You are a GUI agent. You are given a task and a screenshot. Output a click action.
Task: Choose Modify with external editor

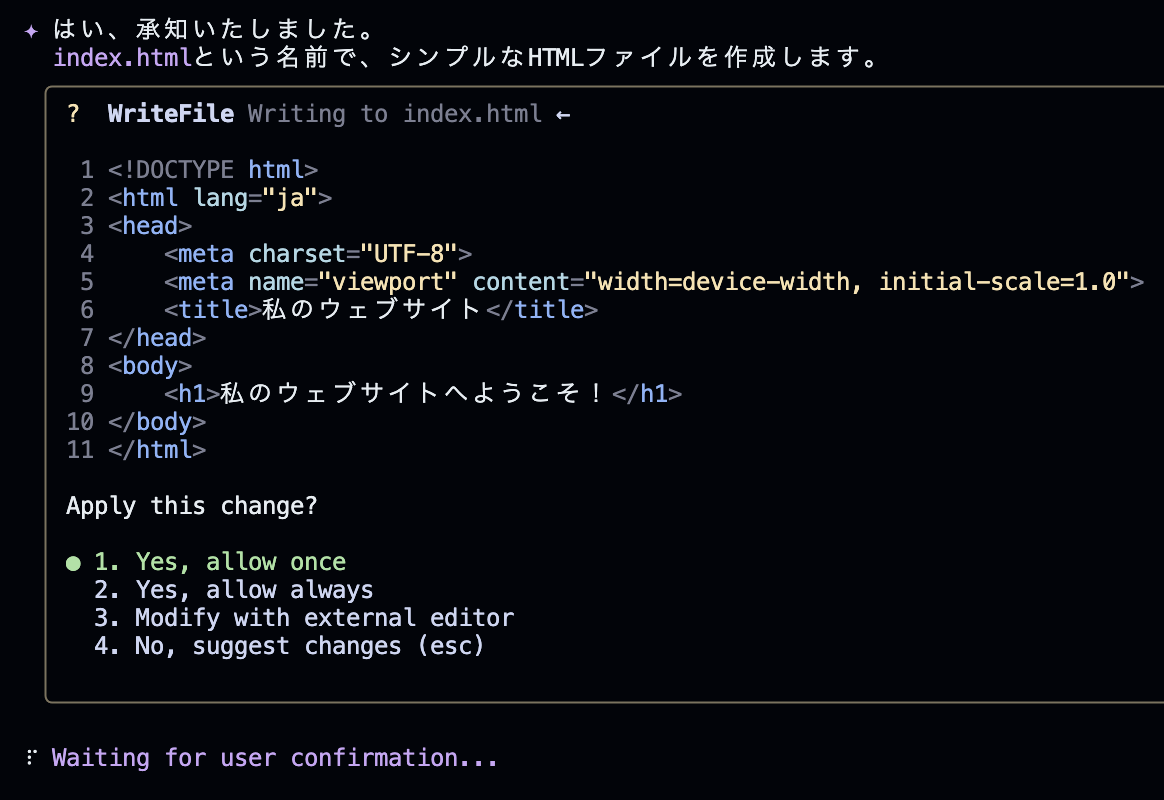pyautogui.click(x=304, y=618)
